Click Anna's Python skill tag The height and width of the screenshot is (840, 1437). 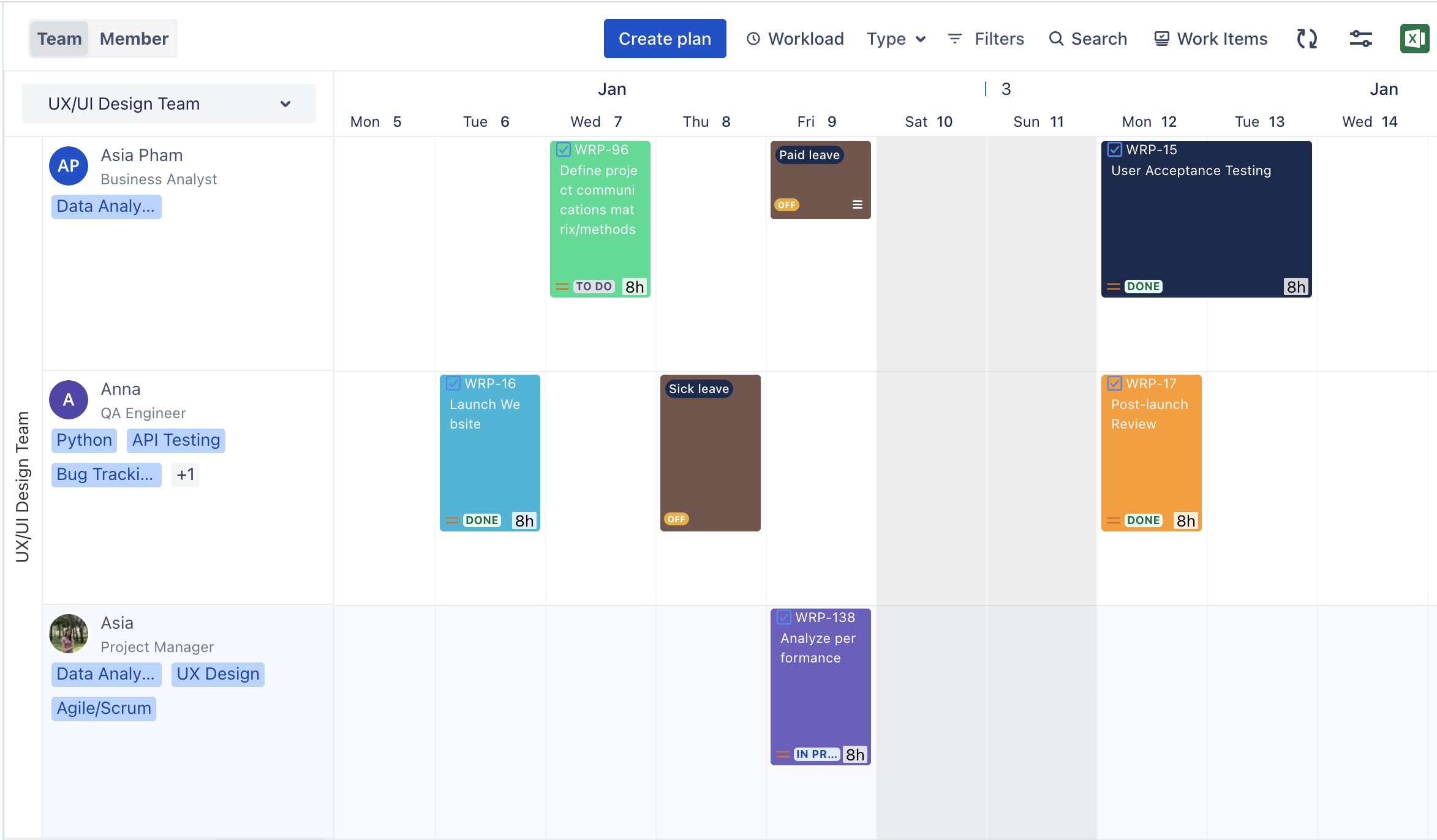84,440
